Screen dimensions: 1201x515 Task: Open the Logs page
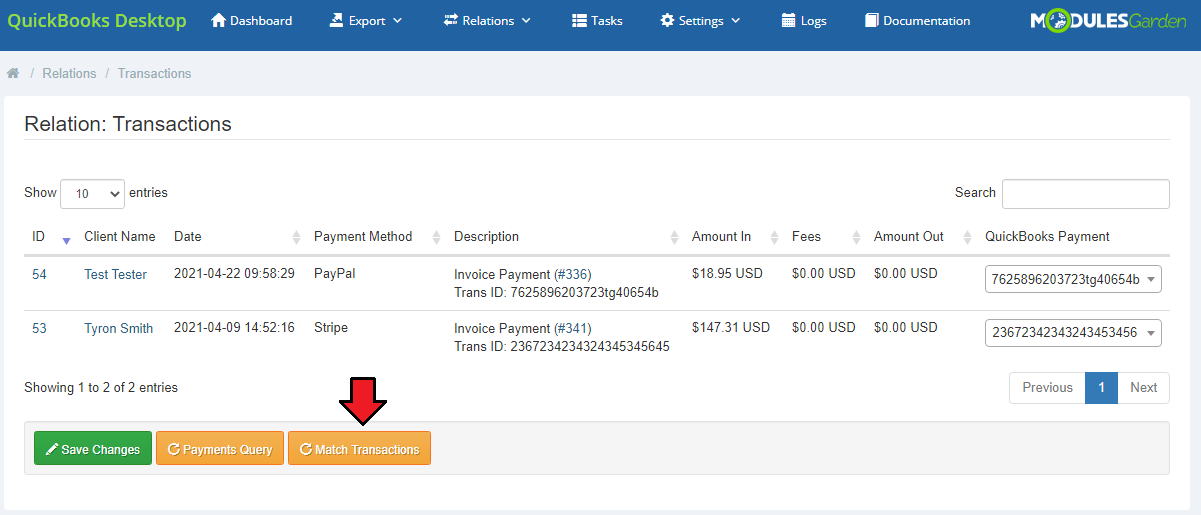(x=804, y=20)
